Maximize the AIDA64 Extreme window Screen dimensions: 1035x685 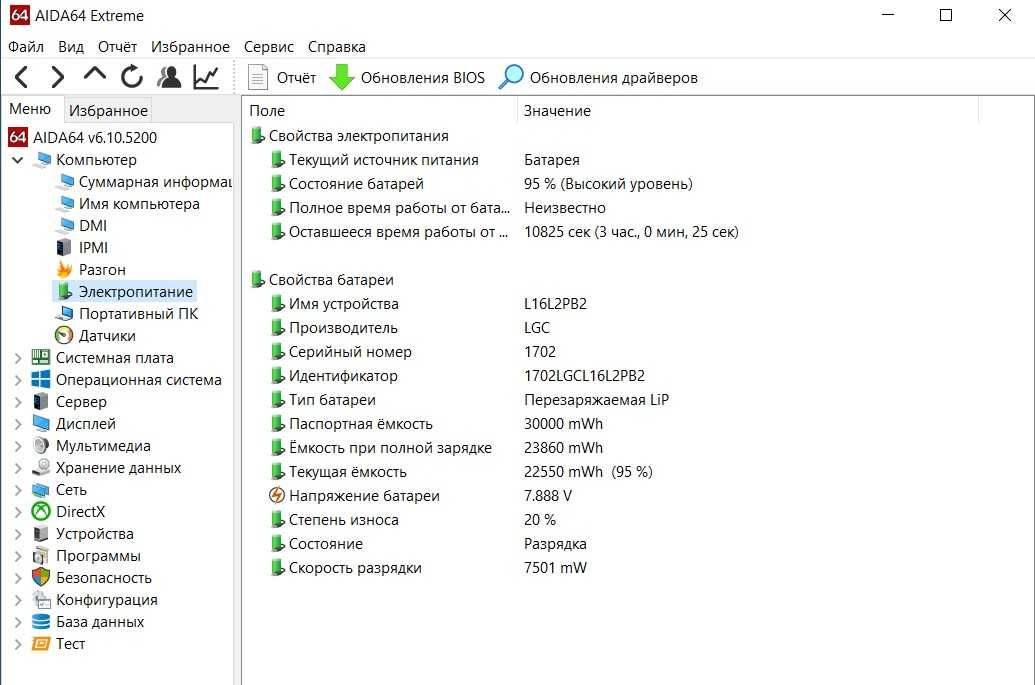tap(946, 15)
